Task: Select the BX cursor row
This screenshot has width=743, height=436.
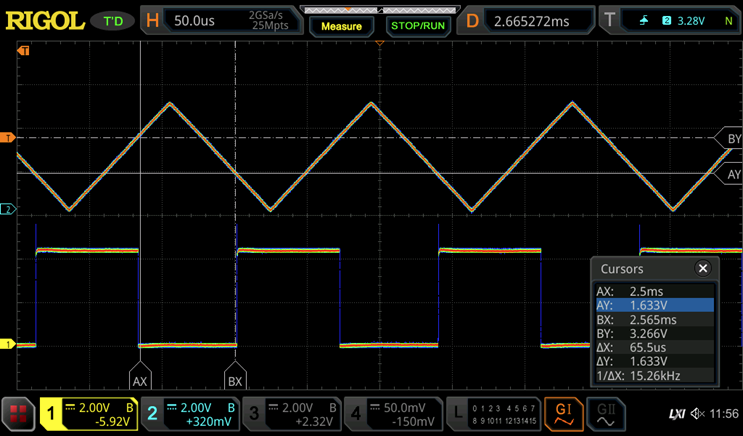Action: (654, 319)
